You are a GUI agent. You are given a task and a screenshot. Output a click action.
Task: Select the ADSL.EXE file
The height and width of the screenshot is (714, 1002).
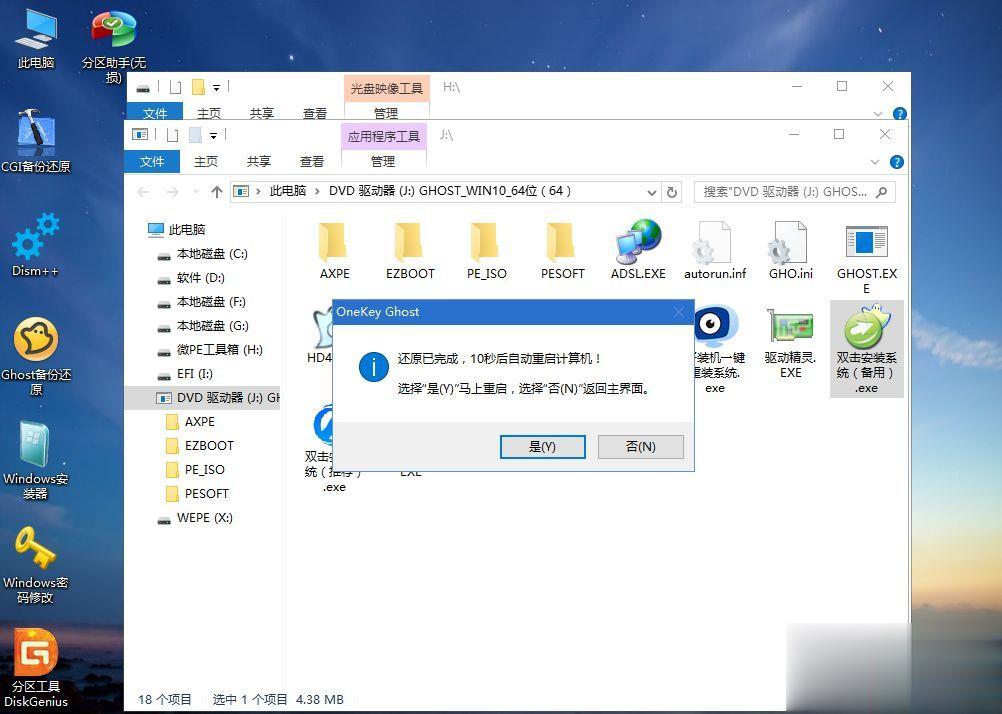[x=638, y=251]
